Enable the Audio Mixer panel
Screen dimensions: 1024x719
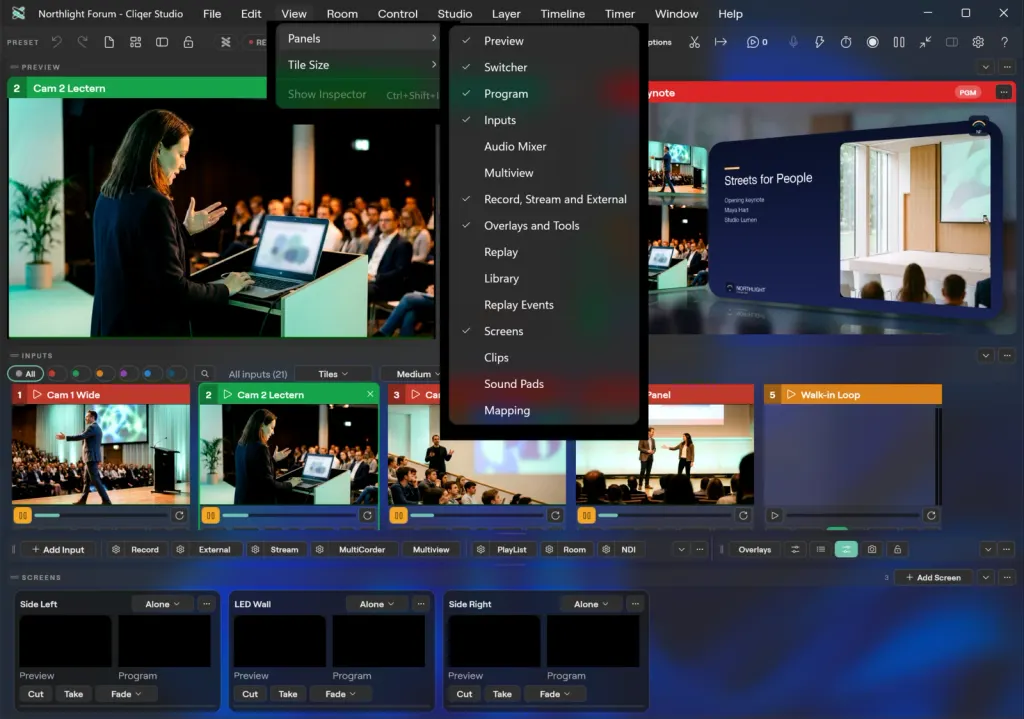click(x=543, y=146)
